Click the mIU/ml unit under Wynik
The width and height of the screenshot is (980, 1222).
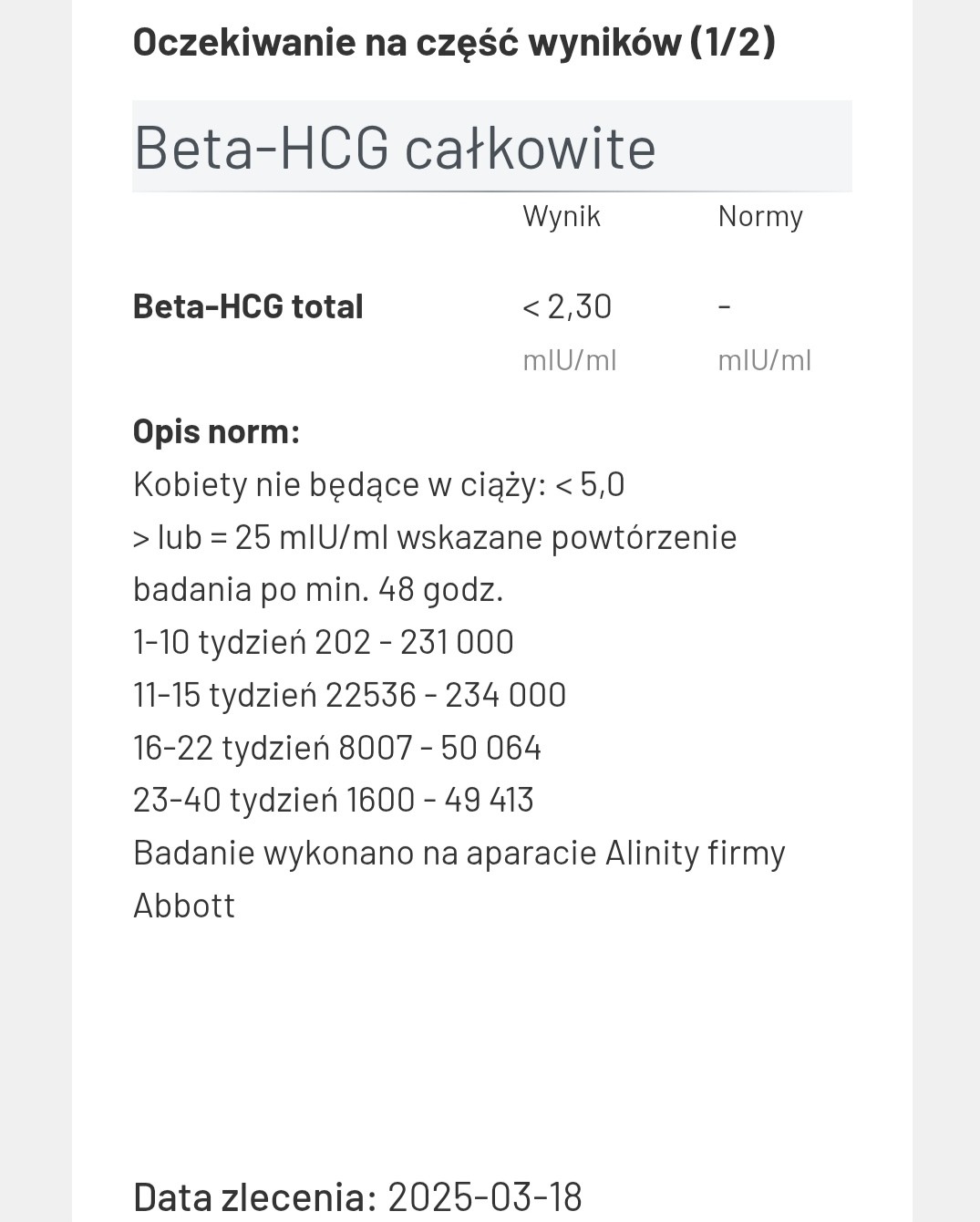click(x=570, y=360)
